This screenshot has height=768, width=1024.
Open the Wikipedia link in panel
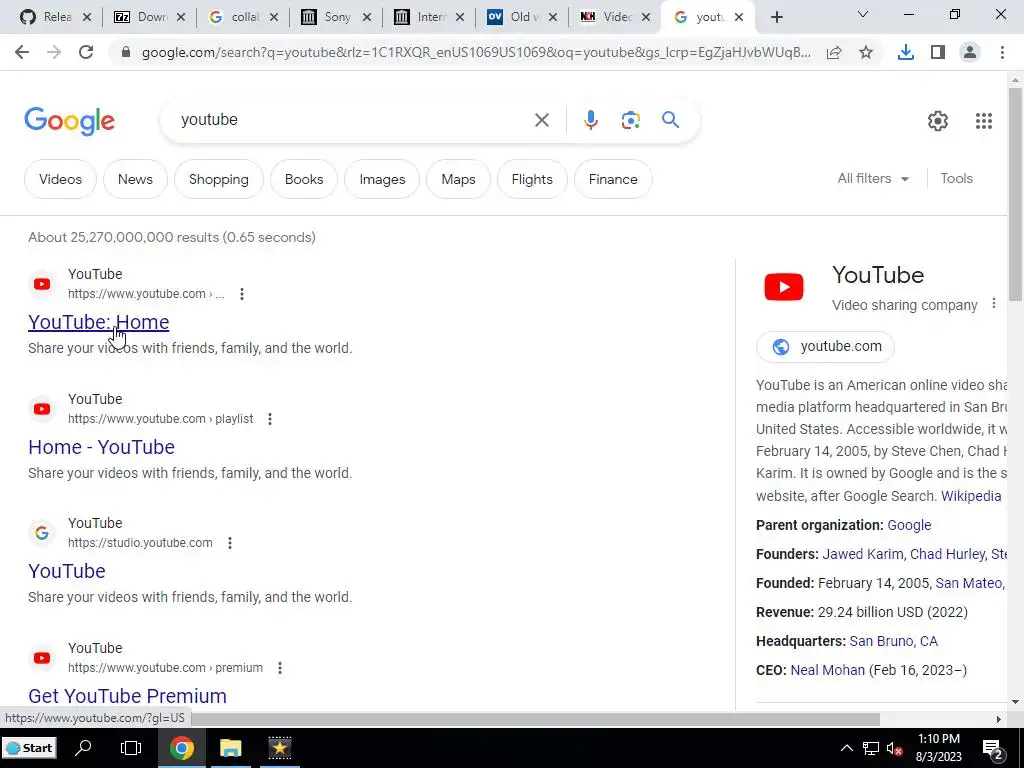pos(970,496)
